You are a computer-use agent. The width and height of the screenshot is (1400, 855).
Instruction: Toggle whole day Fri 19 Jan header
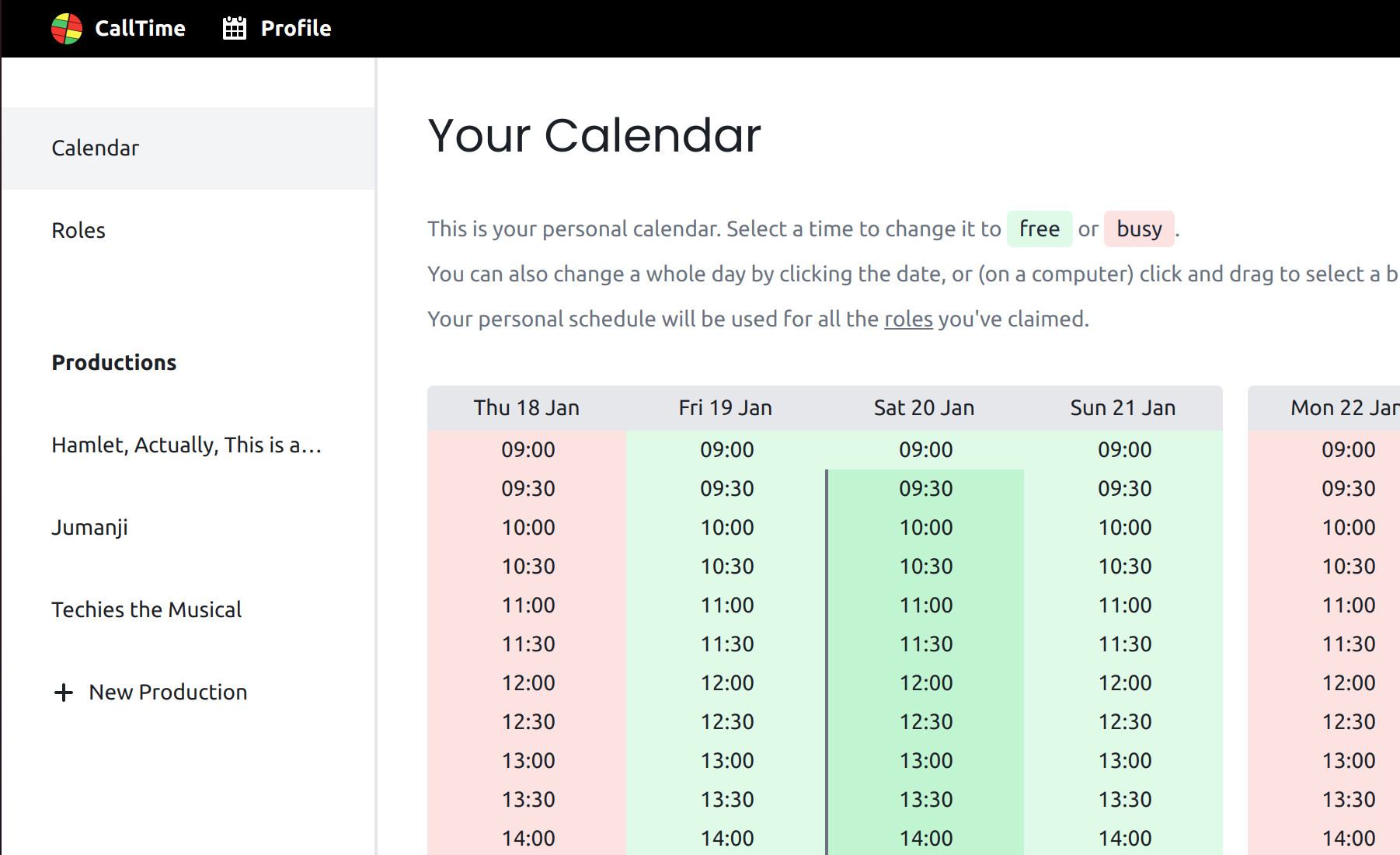pyautogui.click(x=726, y=408)
